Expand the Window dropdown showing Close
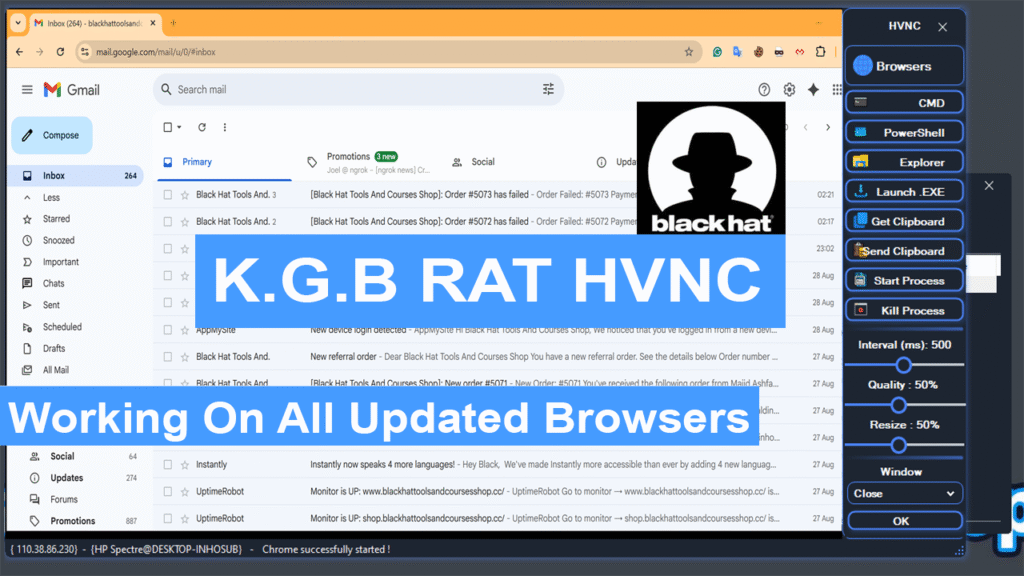1024x576 pixels. [904, 494]
